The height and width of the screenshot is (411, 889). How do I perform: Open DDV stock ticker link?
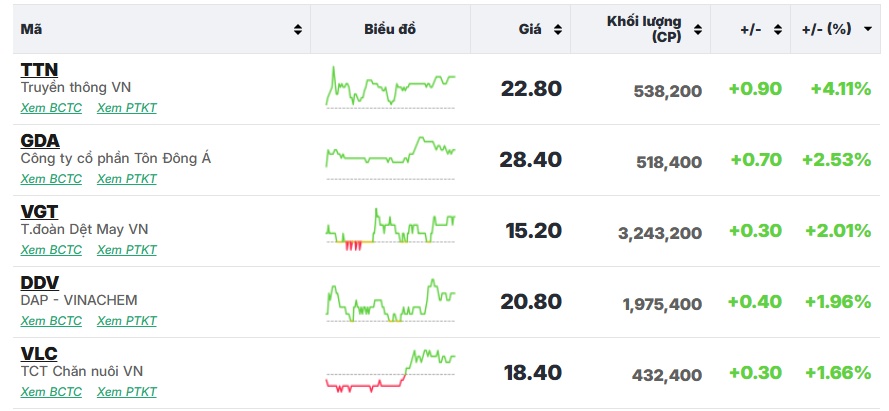(x=40, y=283)
